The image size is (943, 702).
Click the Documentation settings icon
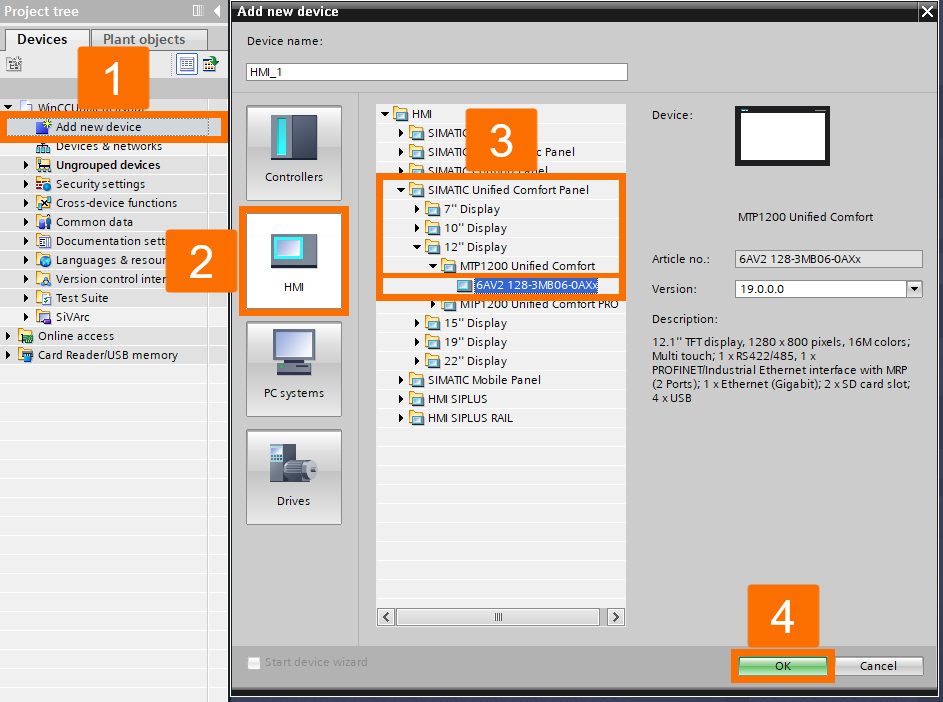[43, 241]
